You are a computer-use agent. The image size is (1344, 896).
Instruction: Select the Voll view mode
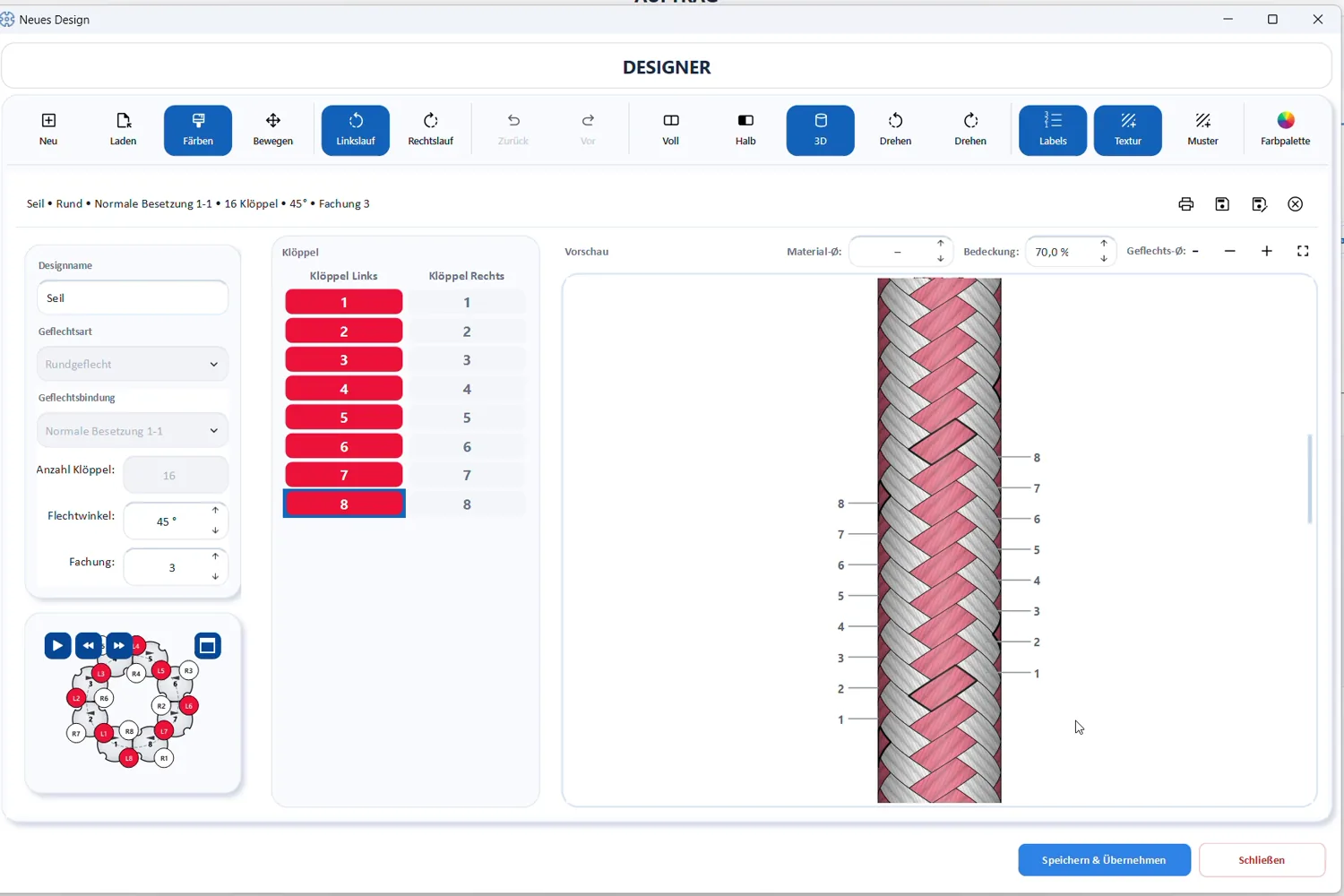tap(671, 130)
